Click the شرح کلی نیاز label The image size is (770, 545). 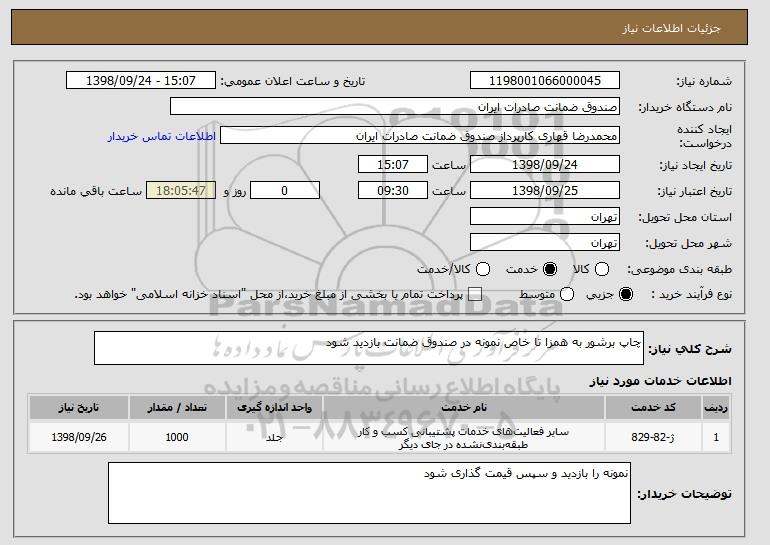(689, 349)
